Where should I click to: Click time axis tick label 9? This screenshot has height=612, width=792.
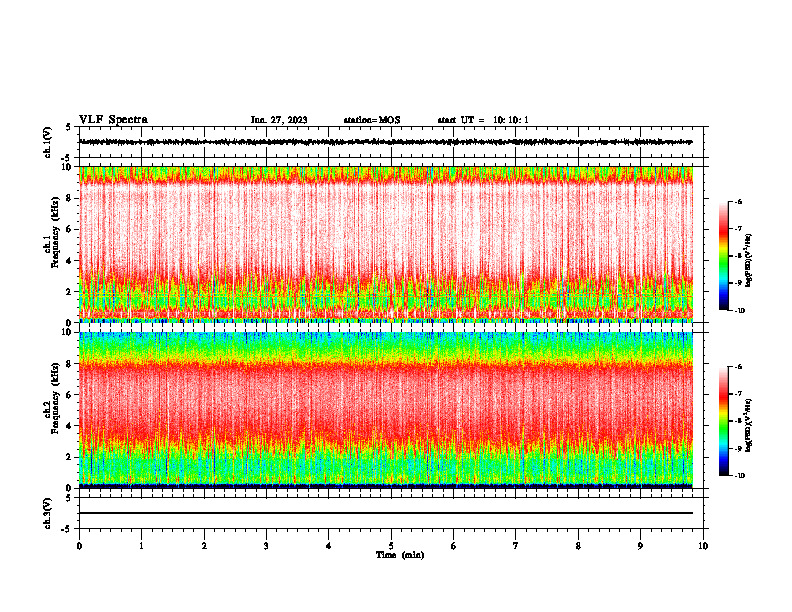pos(640,546)
